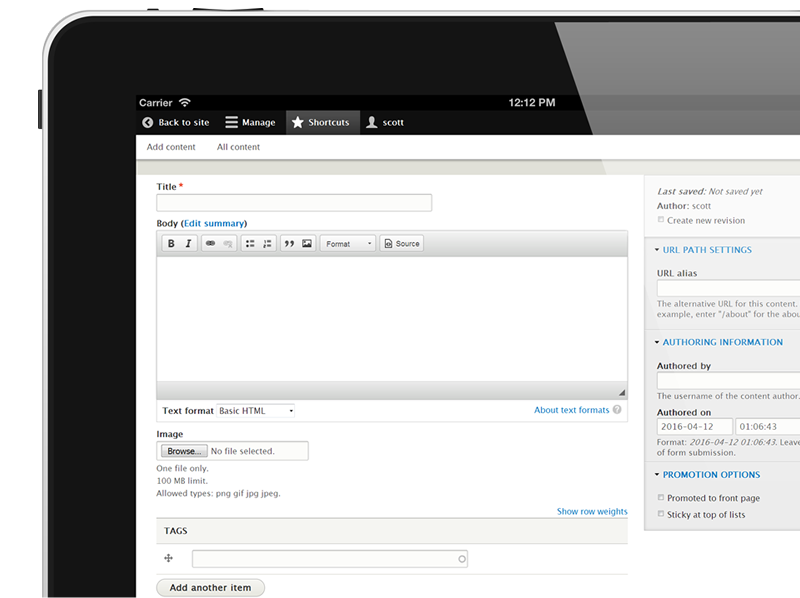Toggle bold formatting in body editor
800x598 pixels.
pyautogui.click(x=171, y=243)
